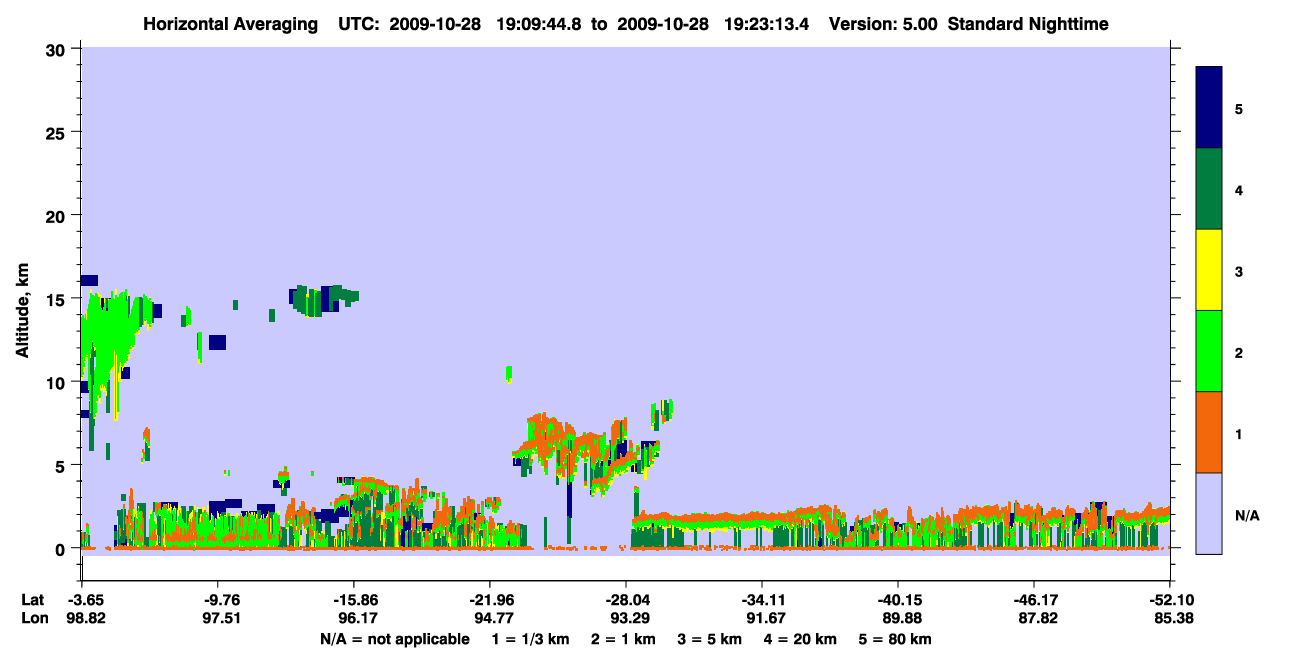
Task: Click latitude value '-34.11'
Action: point(762,600)
